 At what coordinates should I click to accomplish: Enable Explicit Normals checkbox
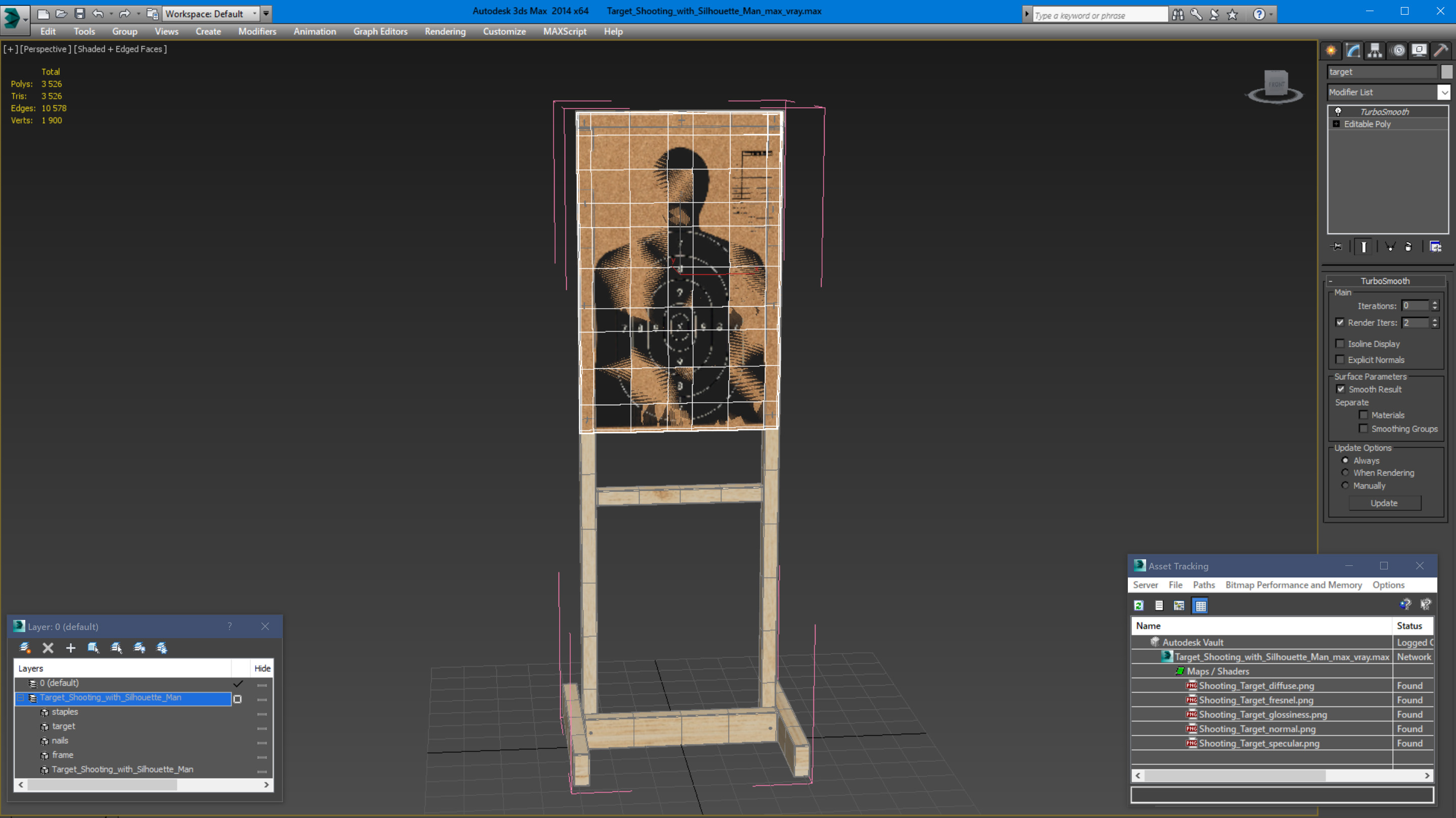click(x=1340, y=359)
